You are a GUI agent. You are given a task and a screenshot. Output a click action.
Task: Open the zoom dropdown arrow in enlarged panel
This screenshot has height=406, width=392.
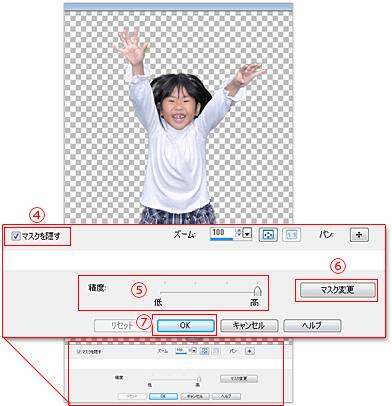pyautogui.click(x=247, y=234)
